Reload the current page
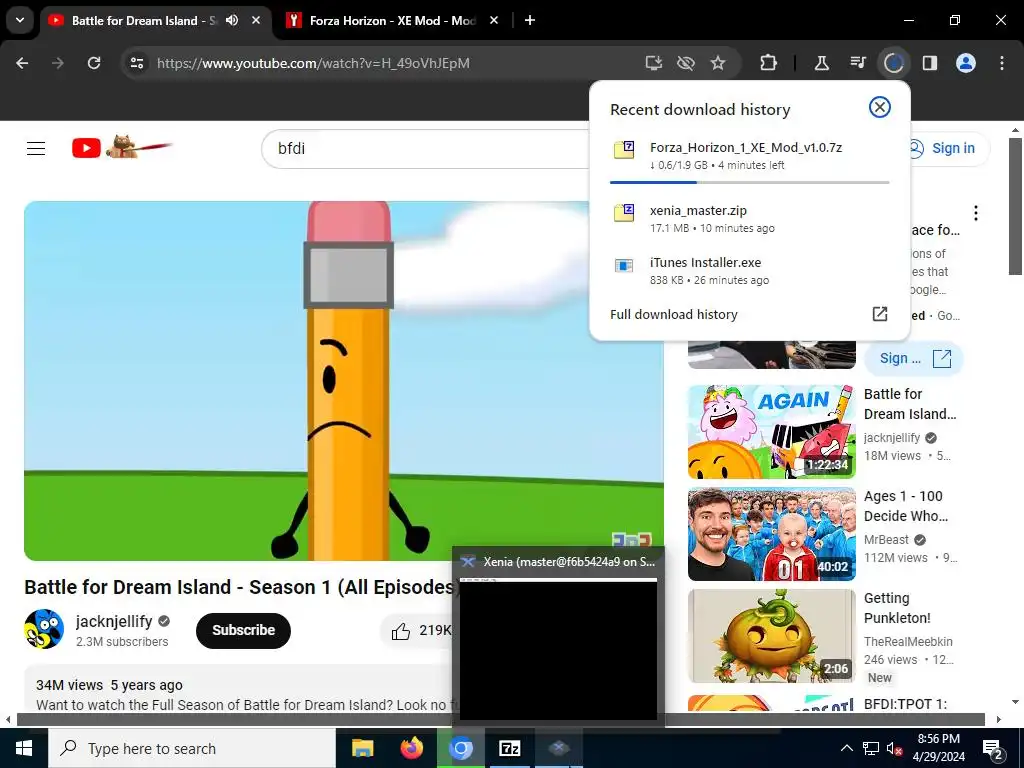Image resolution: width=1024 pixels, height=768 pixels. [94, 63]
